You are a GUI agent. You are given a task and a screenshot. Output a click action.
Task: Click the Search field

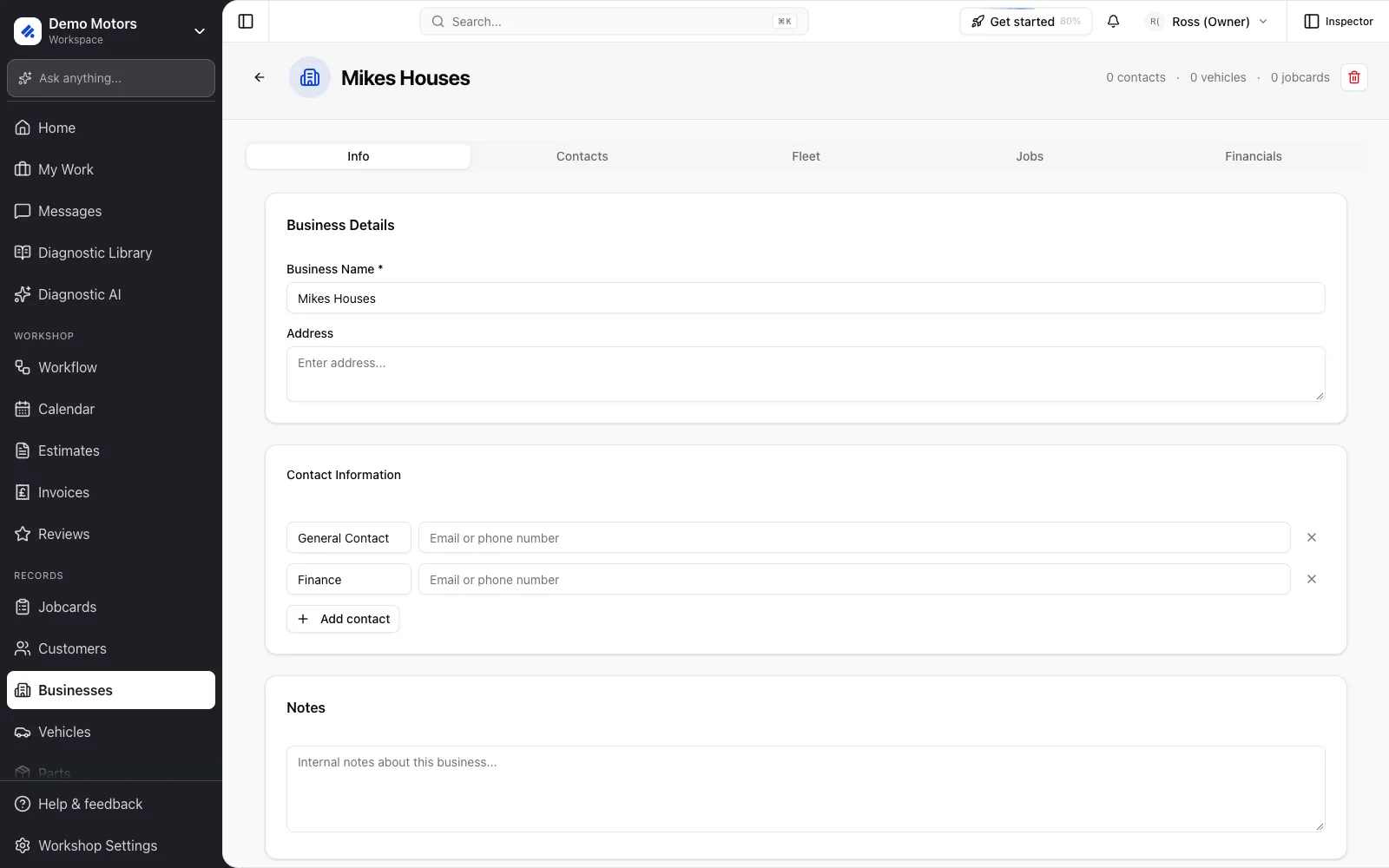[x=614, y=21]
